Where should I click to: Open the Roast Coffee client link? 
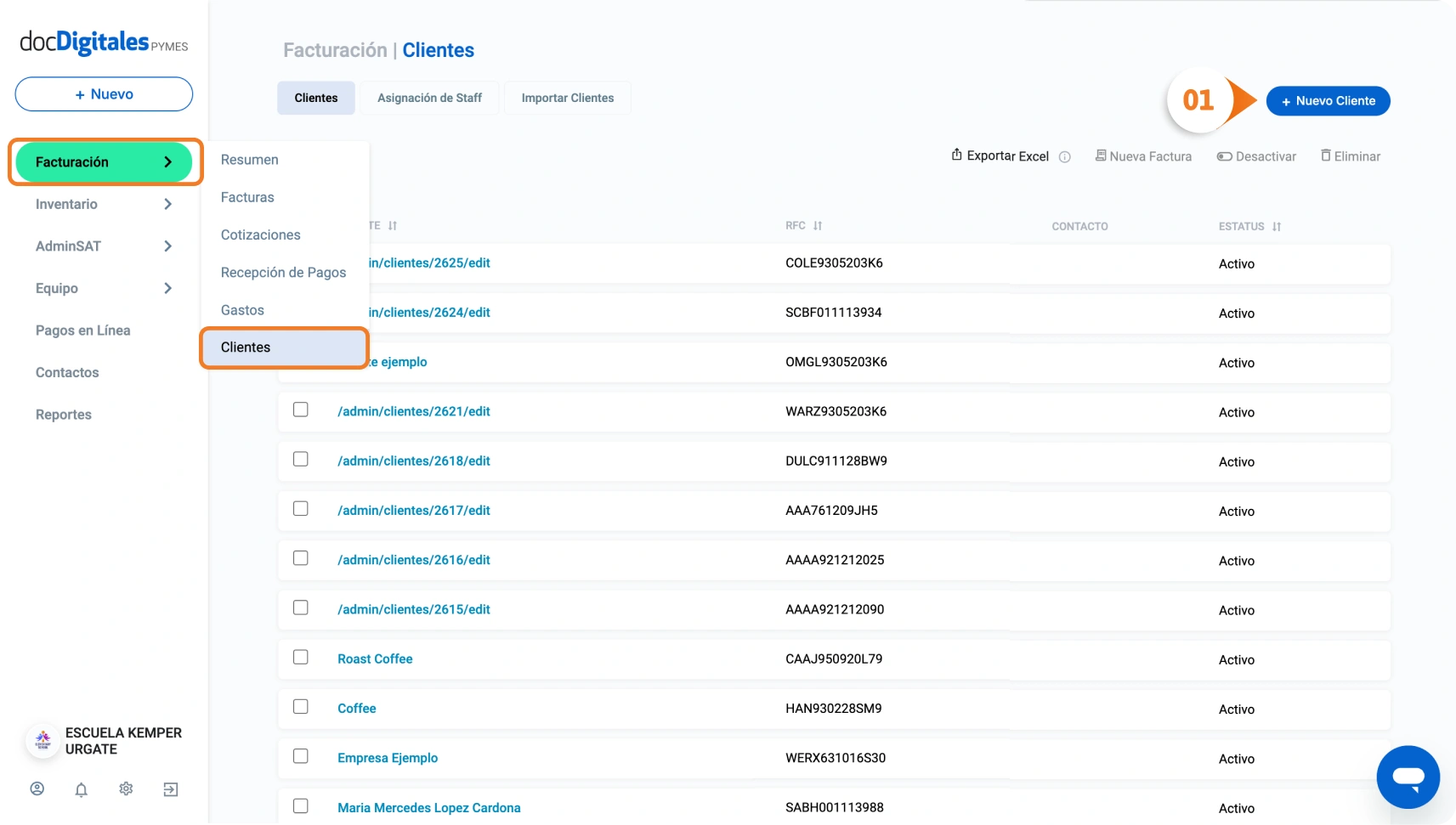[x=375, y=659]
